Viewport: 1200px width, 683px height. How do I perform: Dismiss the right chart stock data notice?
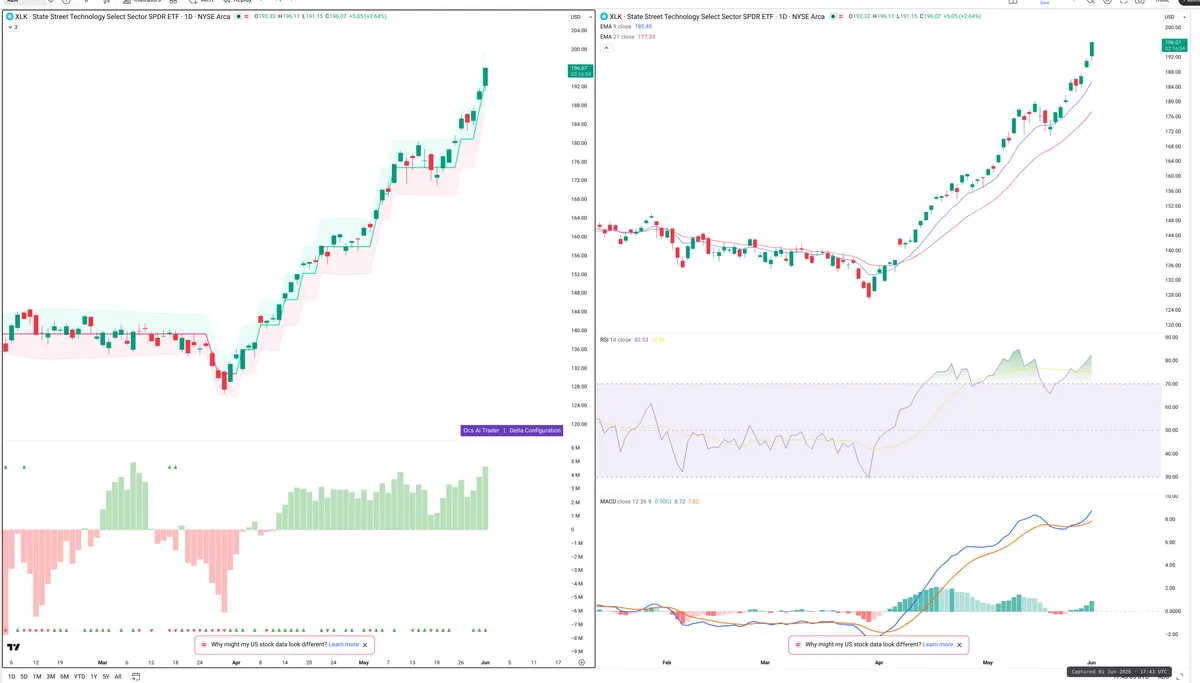point(959,645)
